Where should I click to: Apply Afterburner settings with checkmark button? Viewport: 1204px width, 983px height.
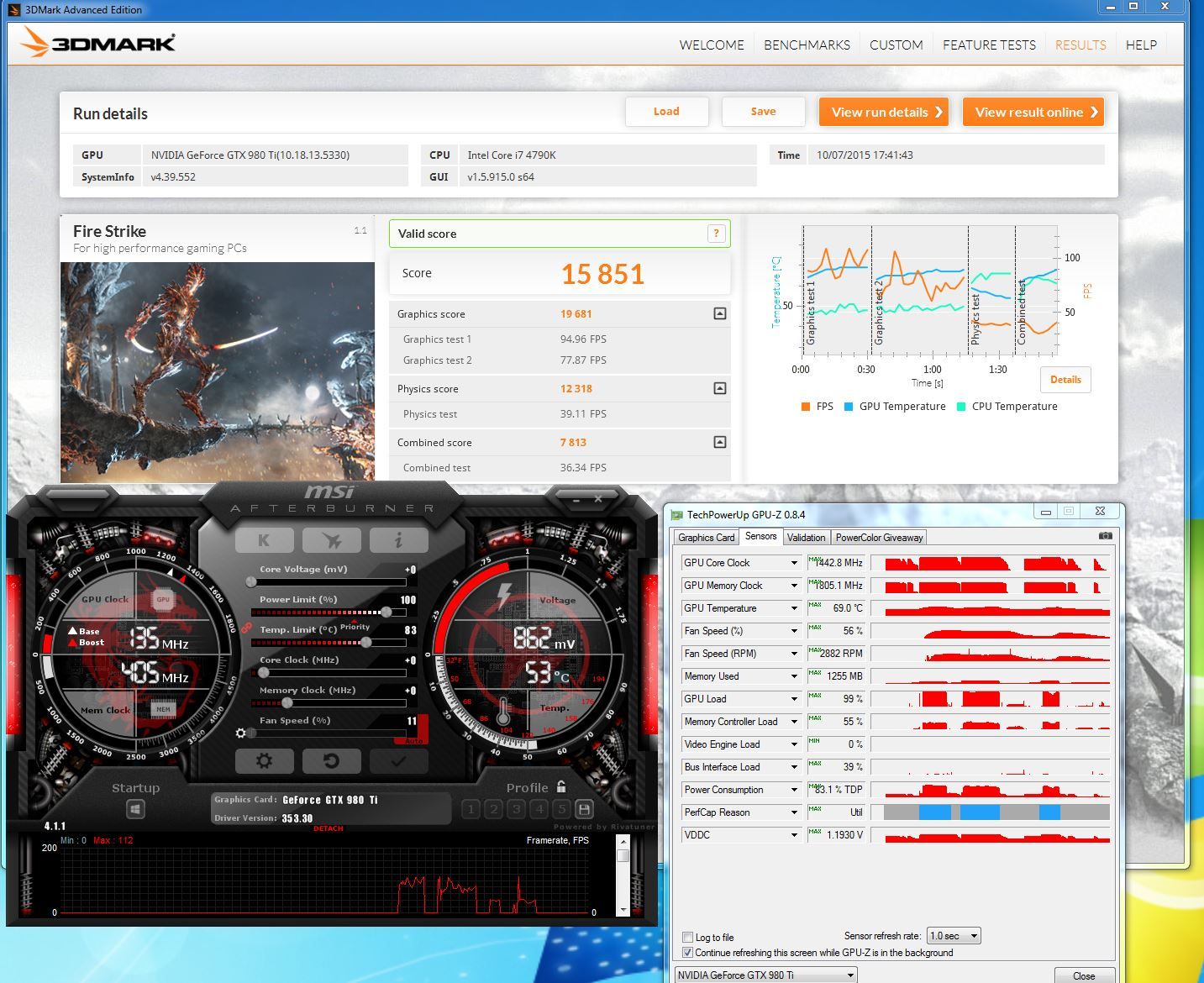pos(399,761)
